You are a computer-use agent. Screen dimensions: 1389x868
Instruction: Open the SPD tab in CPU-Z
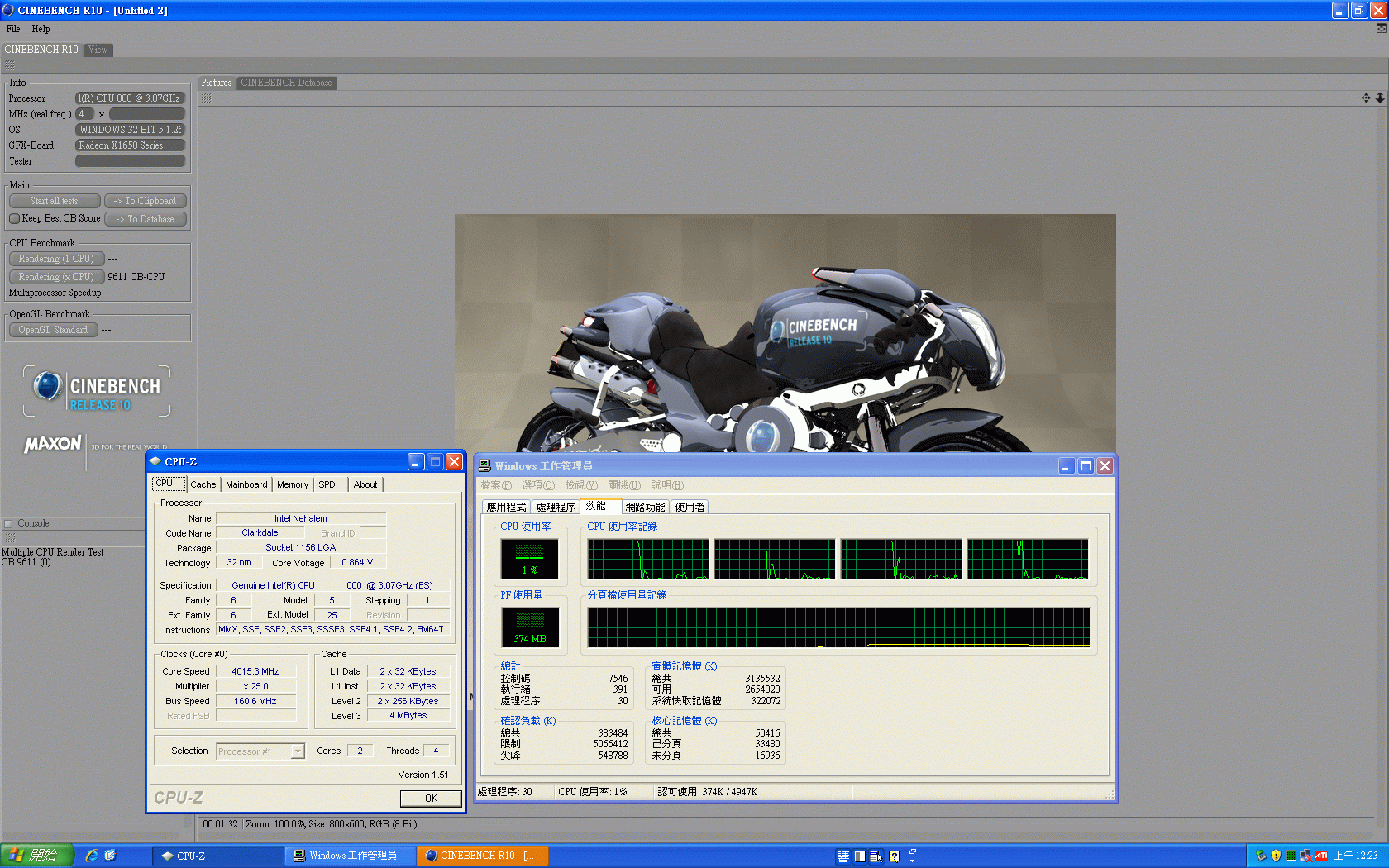click(x=327, y=485)
